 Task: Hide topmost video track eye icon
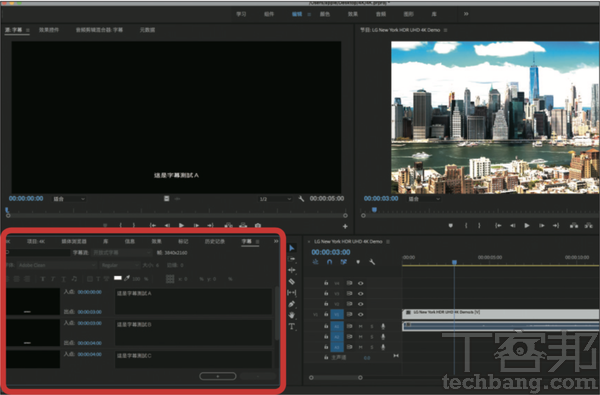tap(360, 283)
